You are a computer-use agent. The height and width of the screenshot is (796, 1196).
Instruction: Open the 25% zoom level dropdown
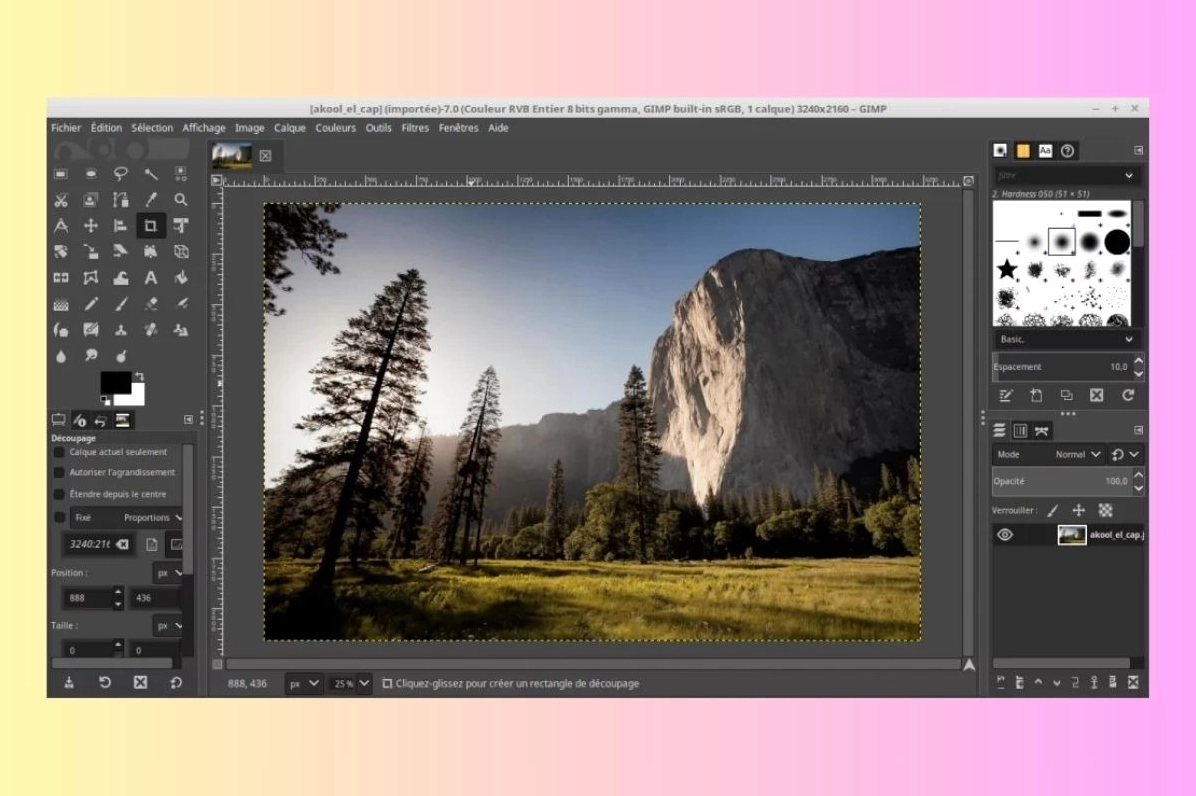coord(350,683)
